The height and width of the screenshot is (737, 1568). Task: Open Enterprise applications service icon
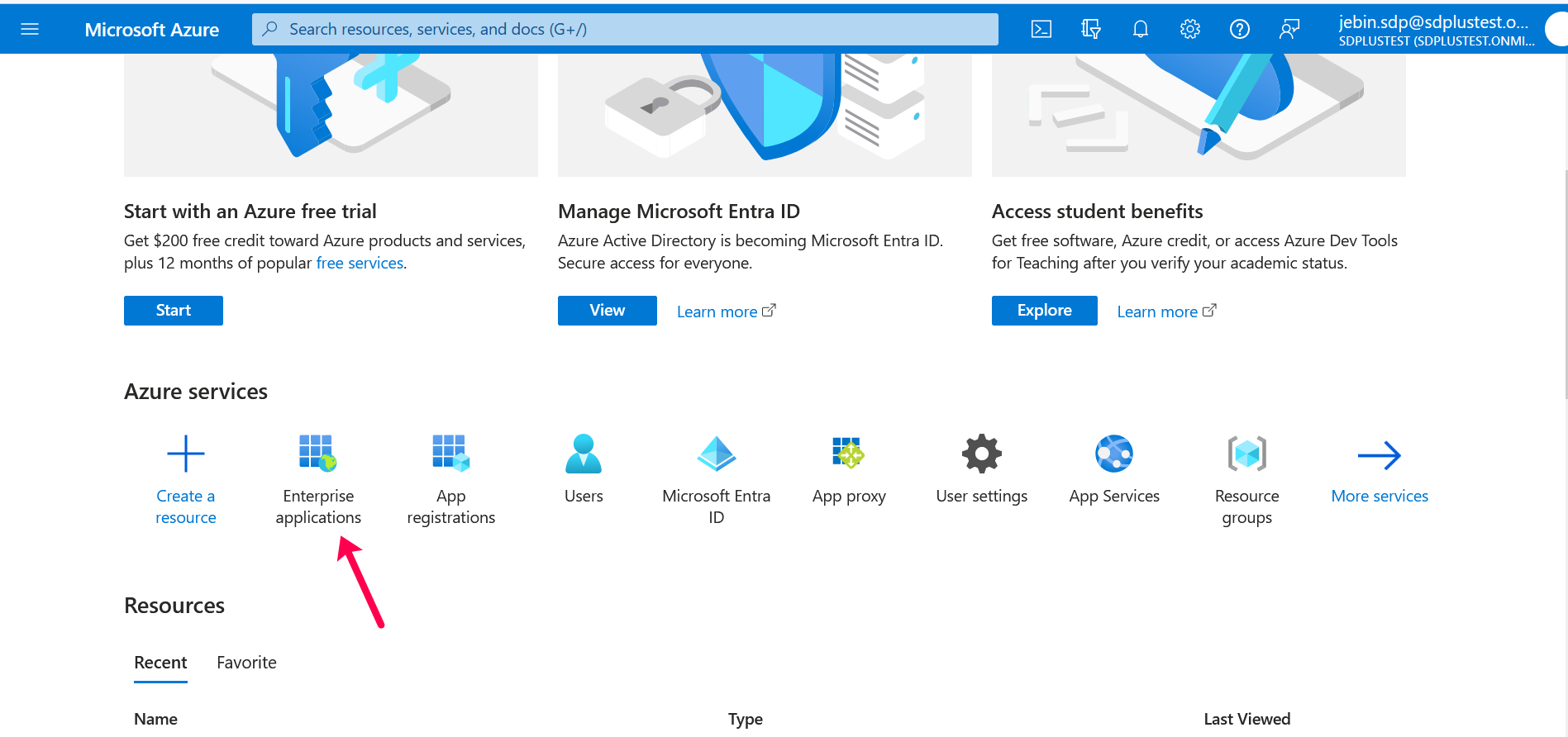click(x=318, y=454)
